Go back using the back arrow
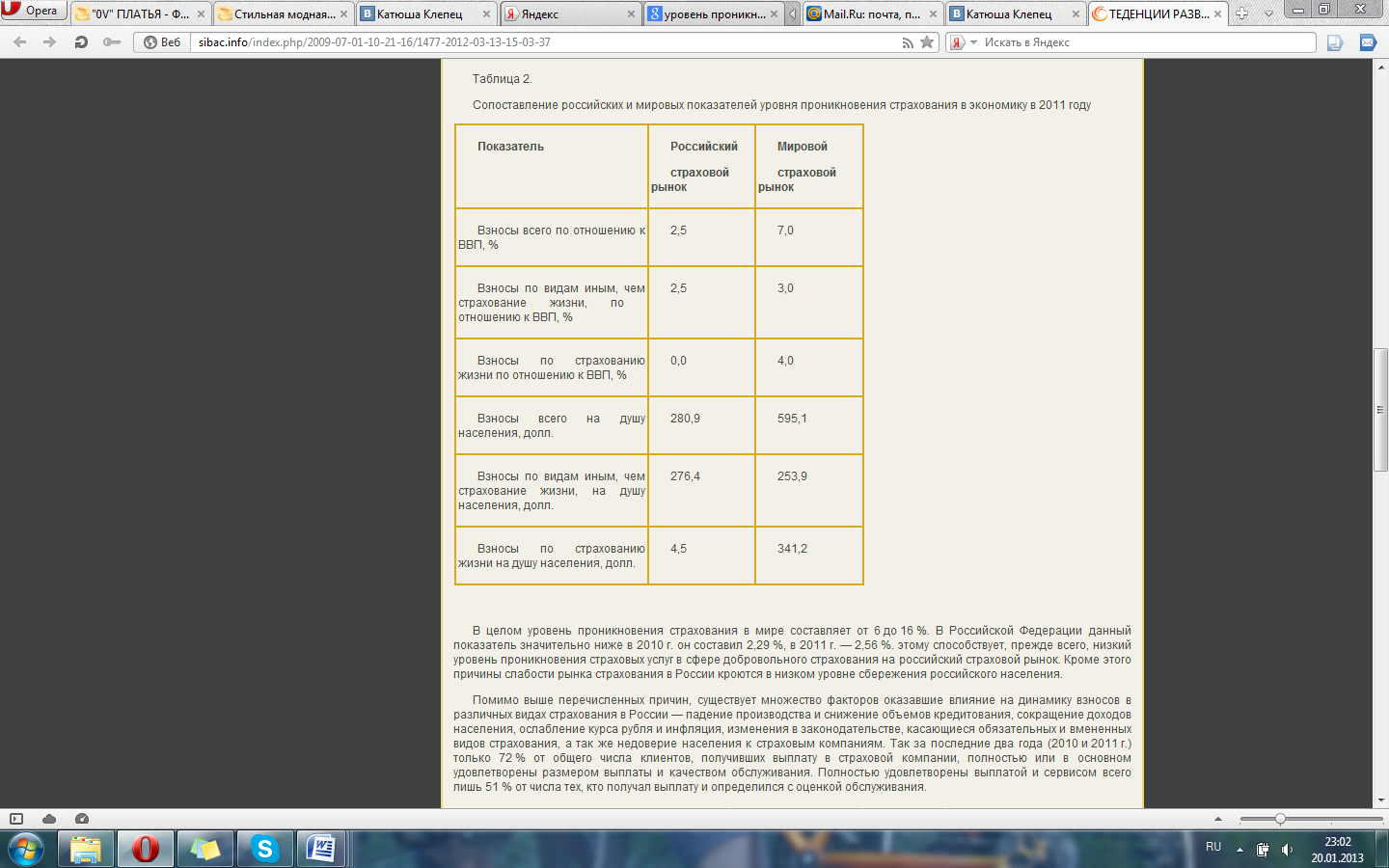 (x=19, y=42)
